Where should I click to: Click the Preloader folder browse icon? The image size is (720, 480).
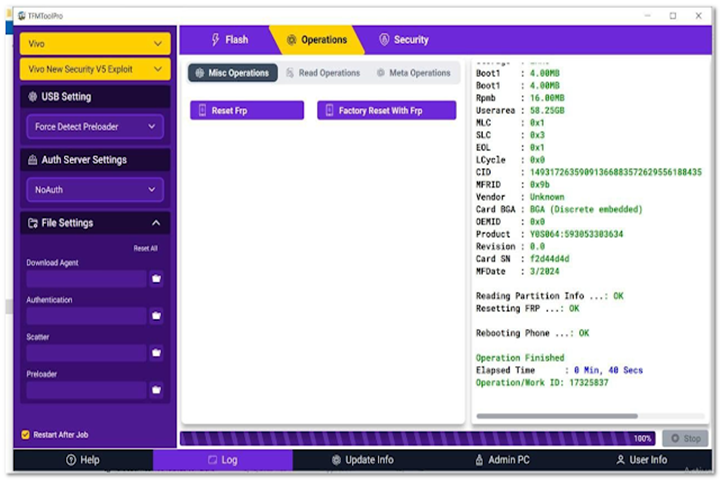pos(156,390)
